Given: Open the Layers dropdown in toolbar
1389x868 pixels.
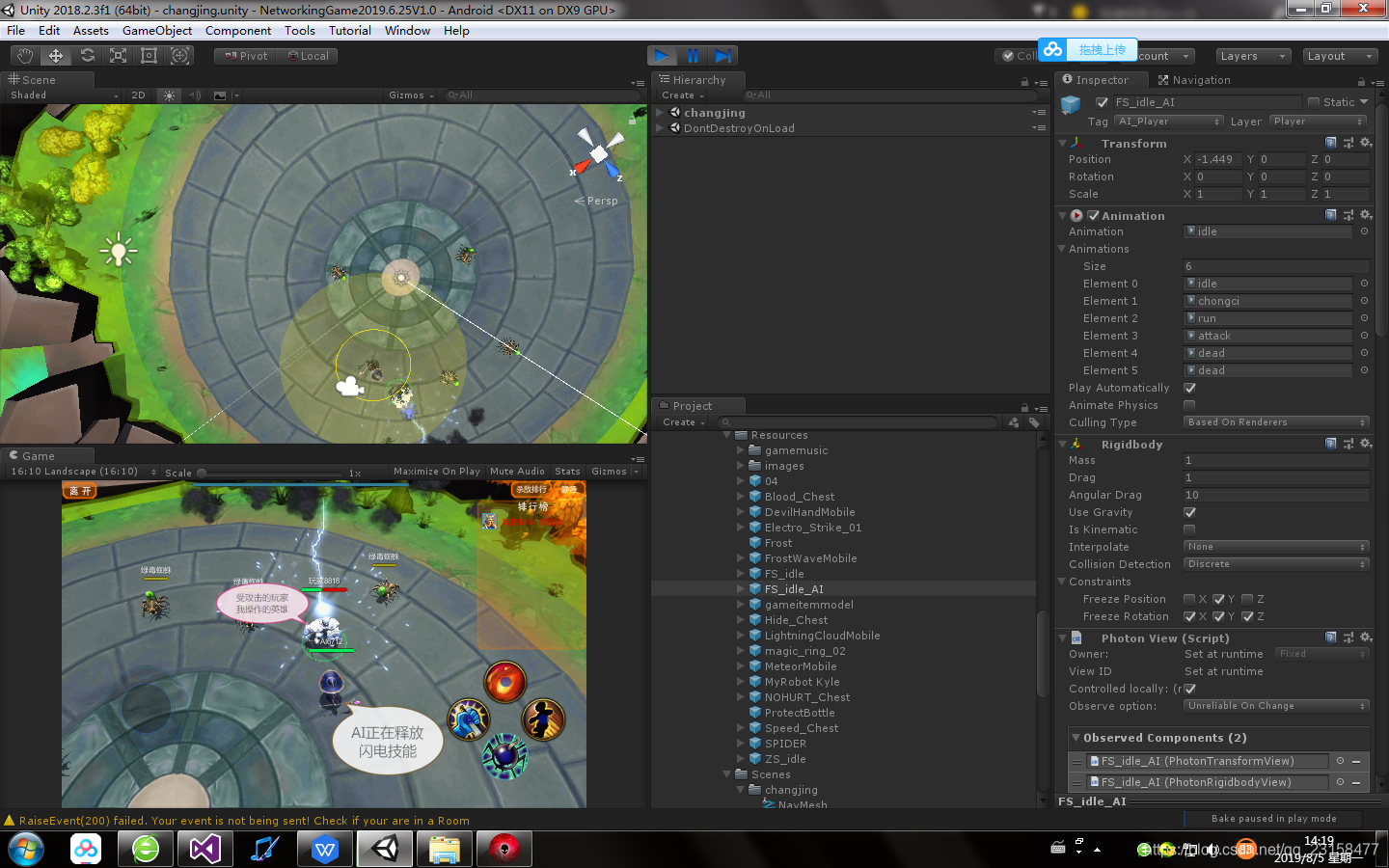Looking at the screenshot, I should [x=1252, y=56].
